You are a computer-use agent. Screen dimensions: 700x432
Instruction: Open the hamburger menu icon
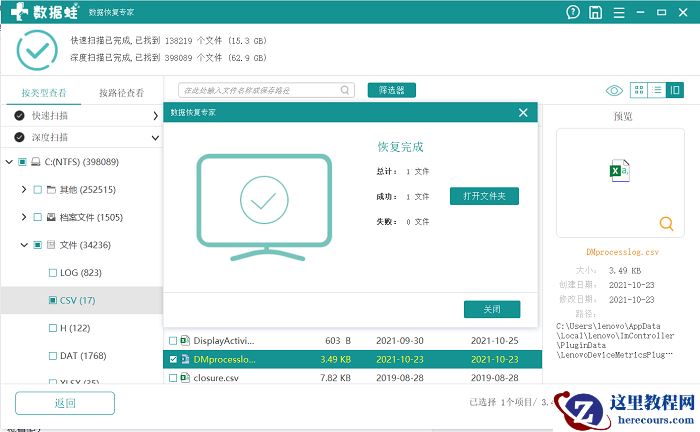619,12
